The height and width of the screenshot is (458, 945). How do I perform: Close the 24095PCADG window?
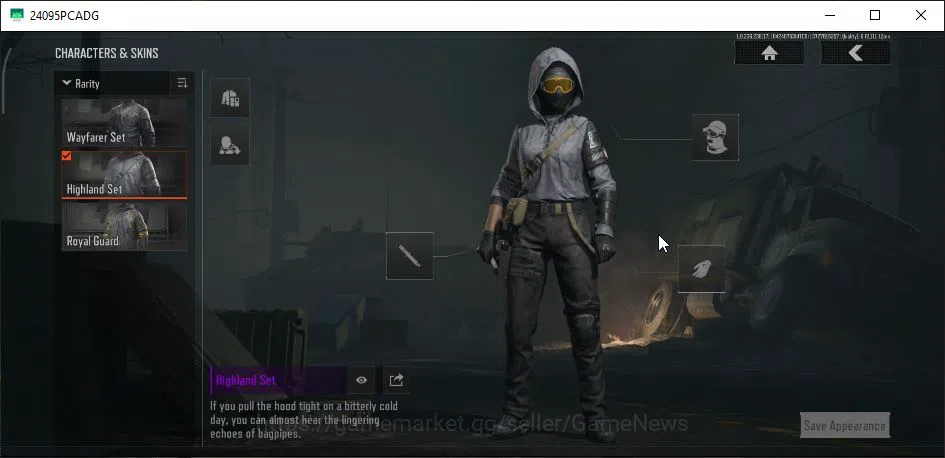click(921, 15)
